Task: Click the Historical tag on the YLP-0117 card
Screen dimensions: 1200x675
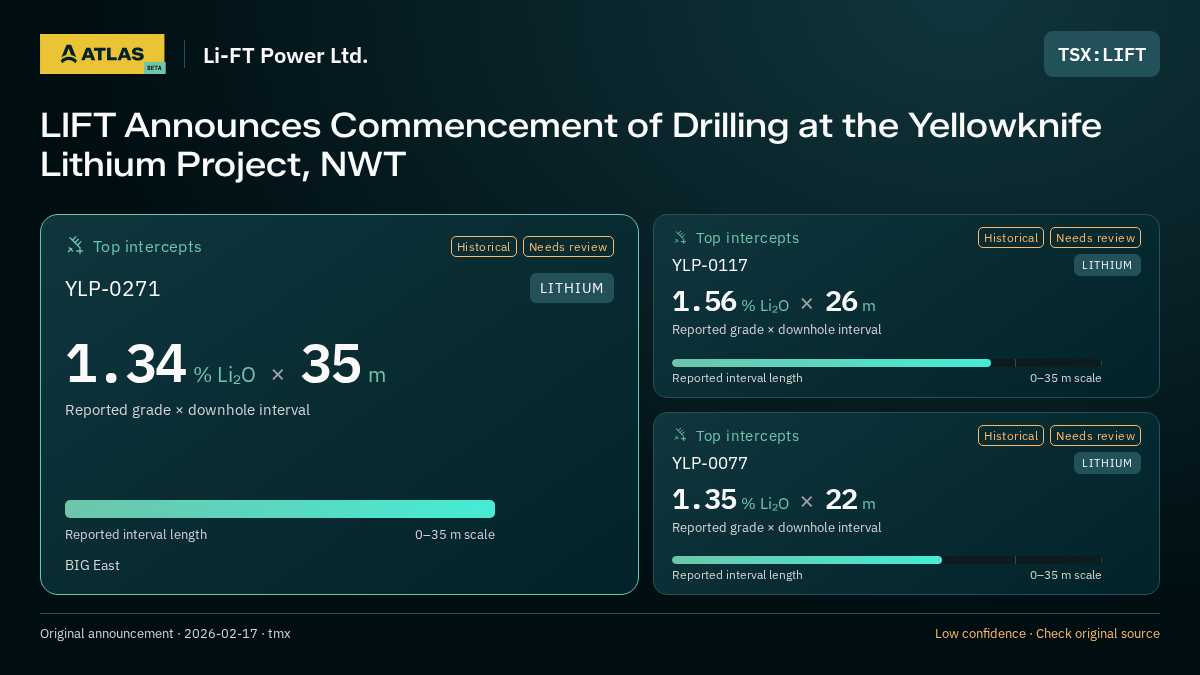Action: coord(1011,238)
